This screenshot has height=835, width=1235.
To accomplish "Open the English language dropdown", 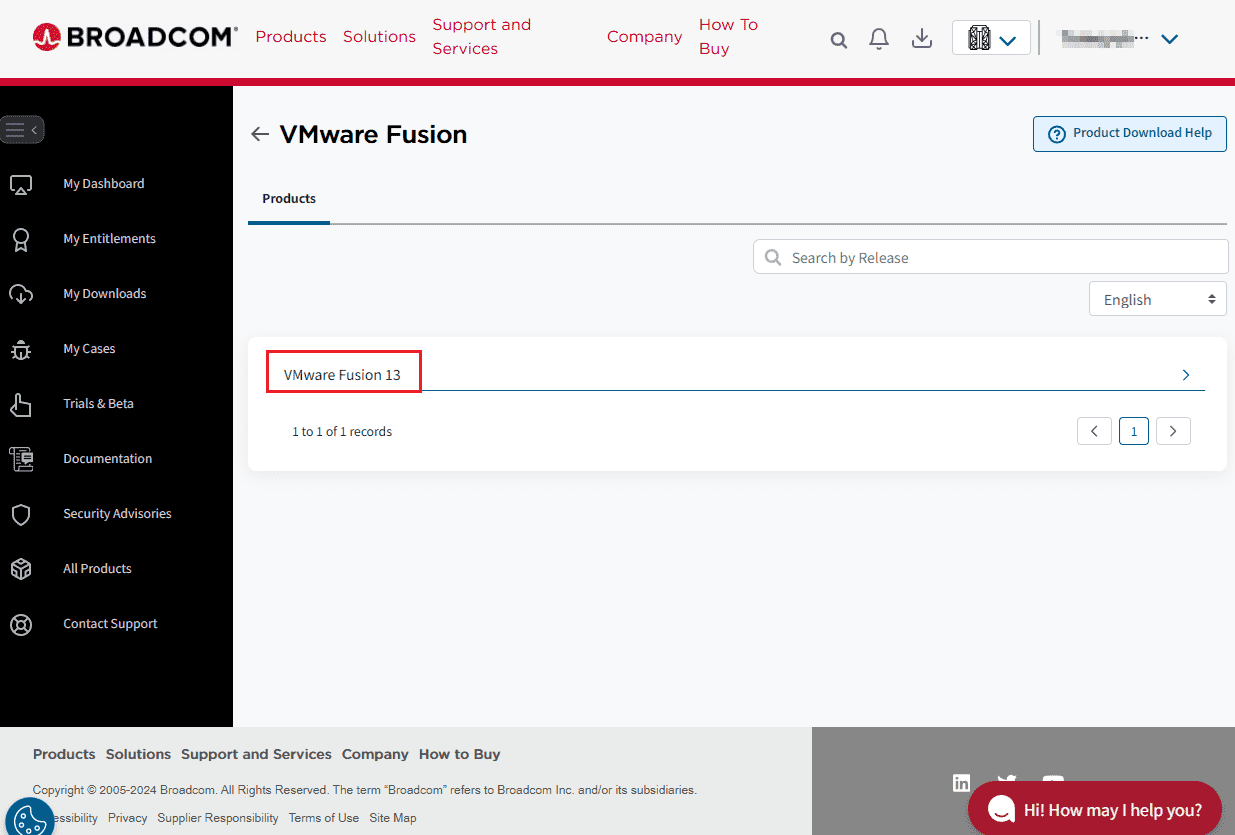I will [1158, 299].
